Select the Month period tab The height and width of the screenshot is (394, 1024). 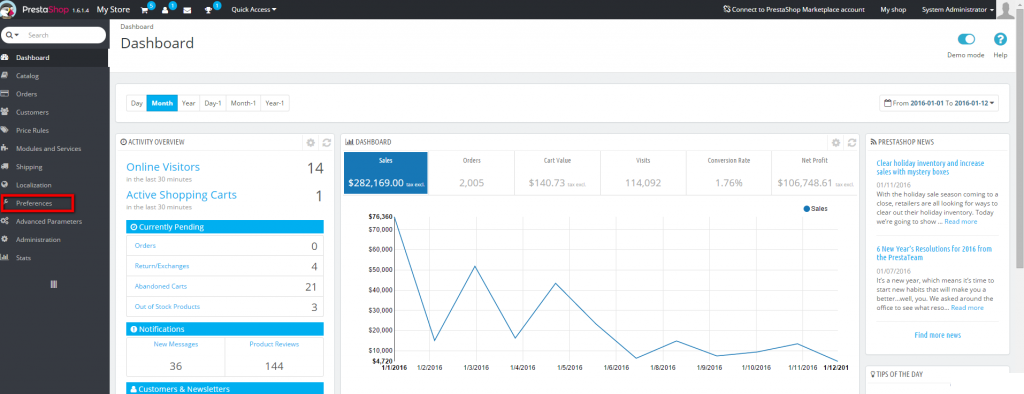pos(162,103)
